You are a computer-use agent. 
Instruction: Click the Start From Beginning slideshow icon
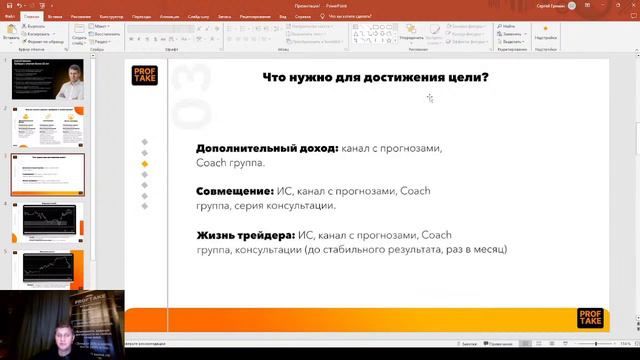[42, 6]
